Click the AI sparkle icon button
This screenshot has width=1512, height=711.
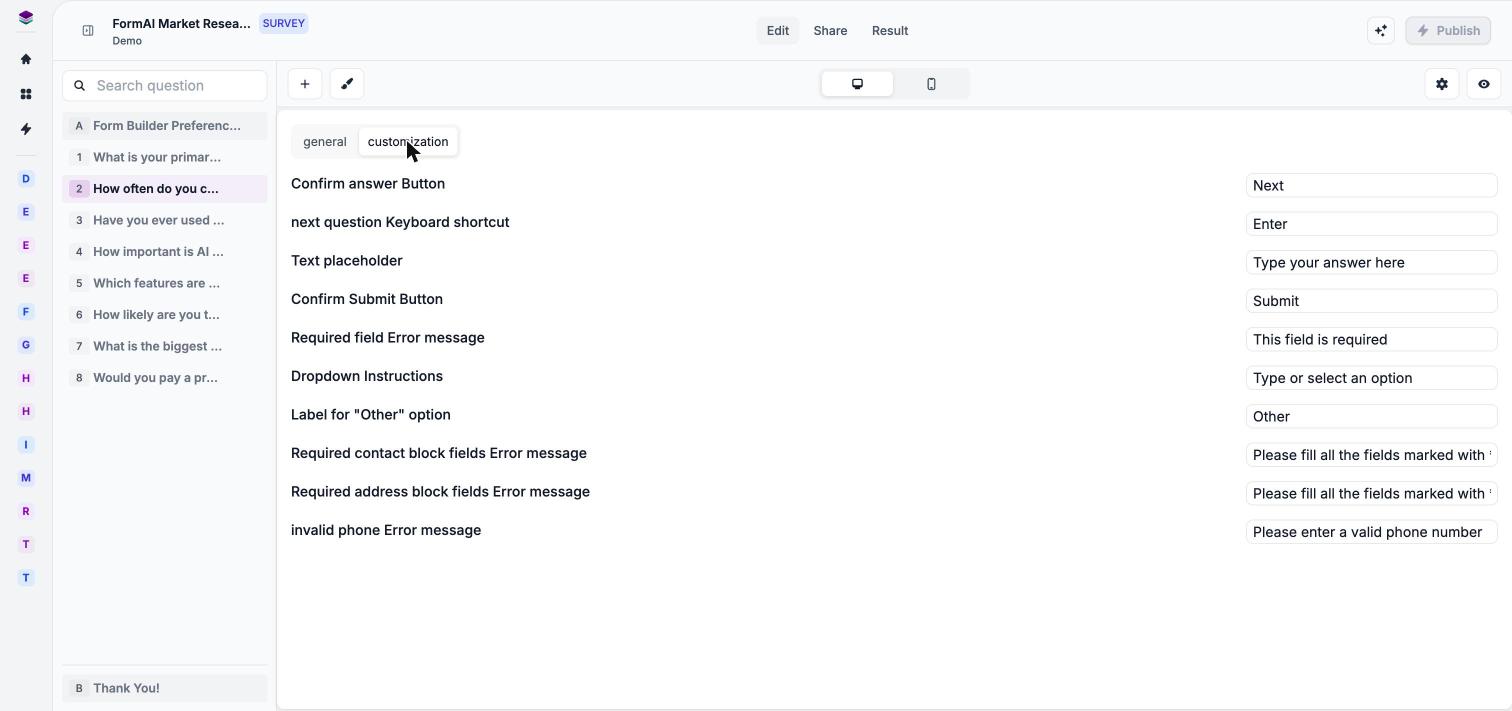coord(1381,31)
